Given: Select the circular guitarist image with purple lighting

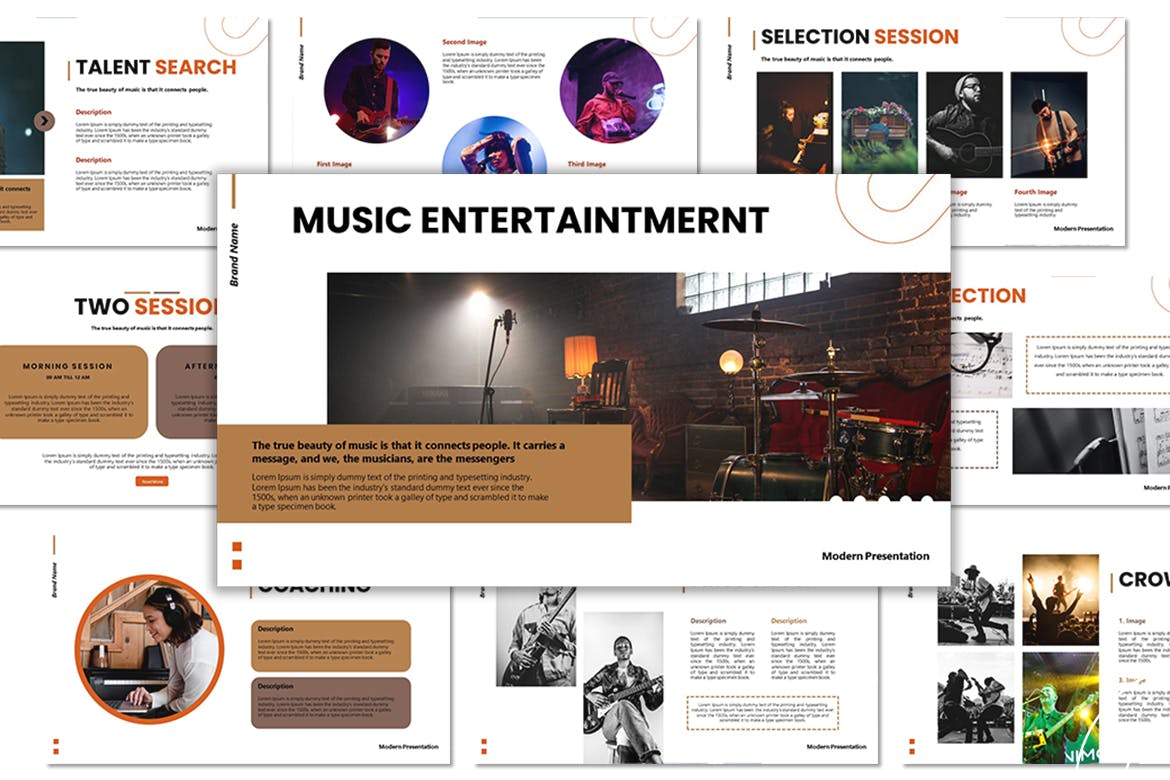Looking at the screenshot, I should 375,92.
